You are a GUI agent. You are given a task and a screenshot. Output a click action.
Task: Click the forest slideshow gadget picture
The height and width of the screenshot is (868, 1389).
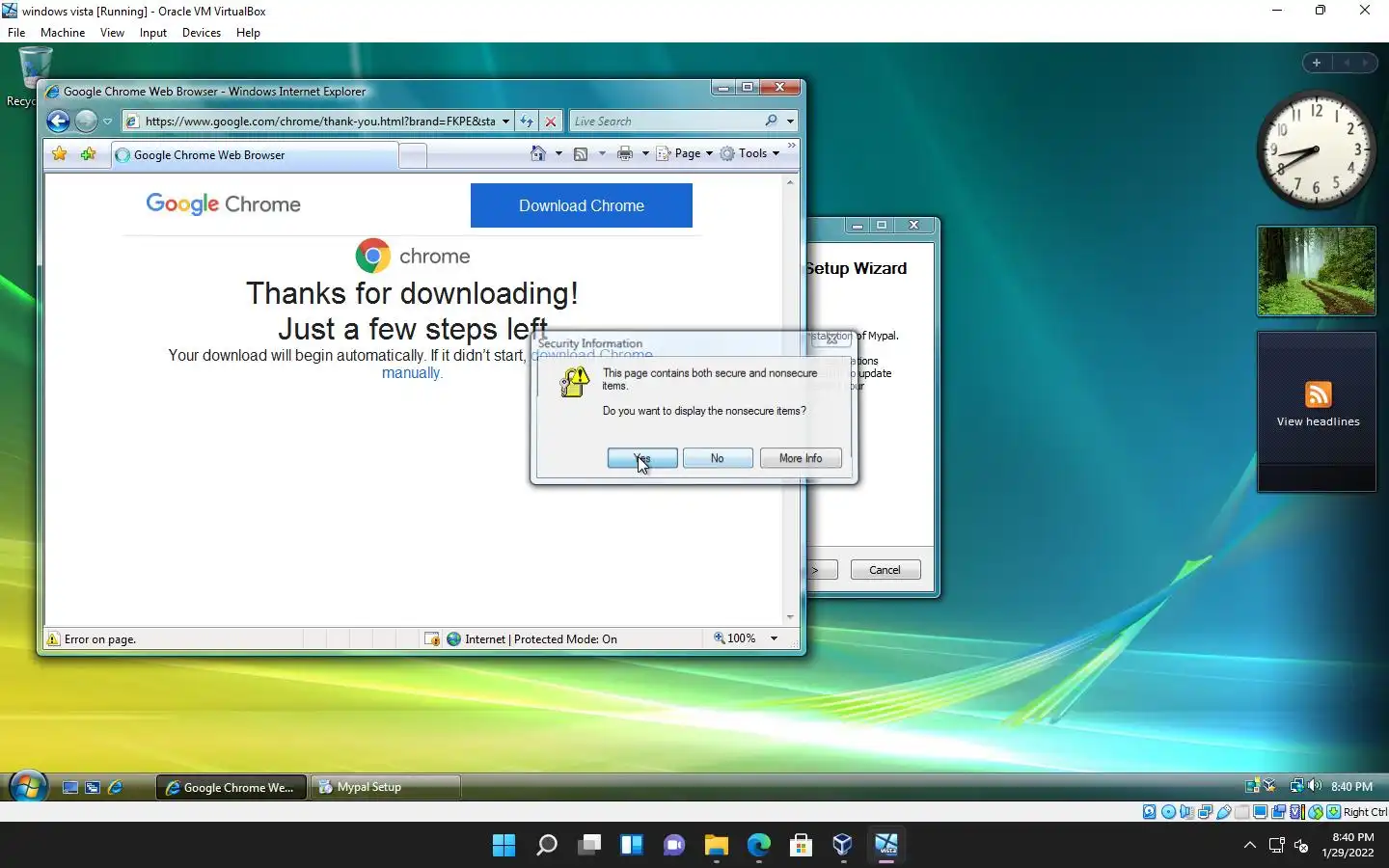coord(1317,271)
